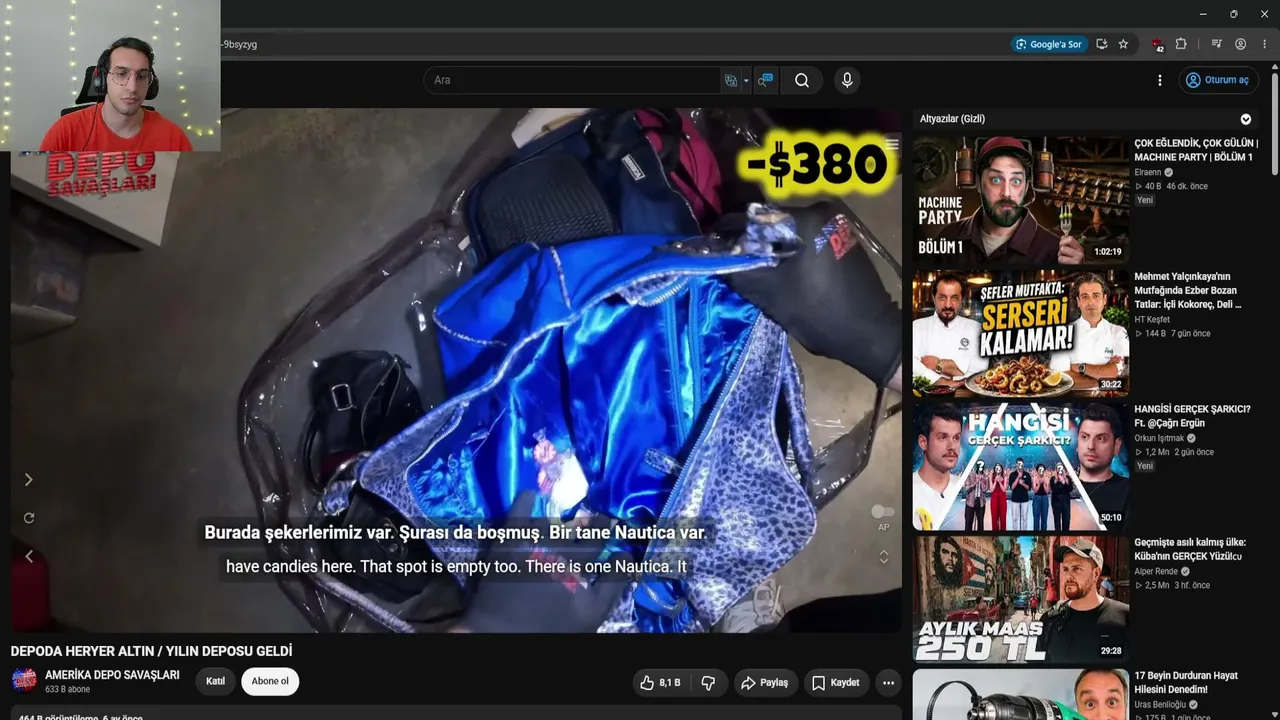1280x720 pixels.
Task: Open the 'AMERİKA DEPO SAVAŞLARI' channel name link
Action: pos(112,675)
